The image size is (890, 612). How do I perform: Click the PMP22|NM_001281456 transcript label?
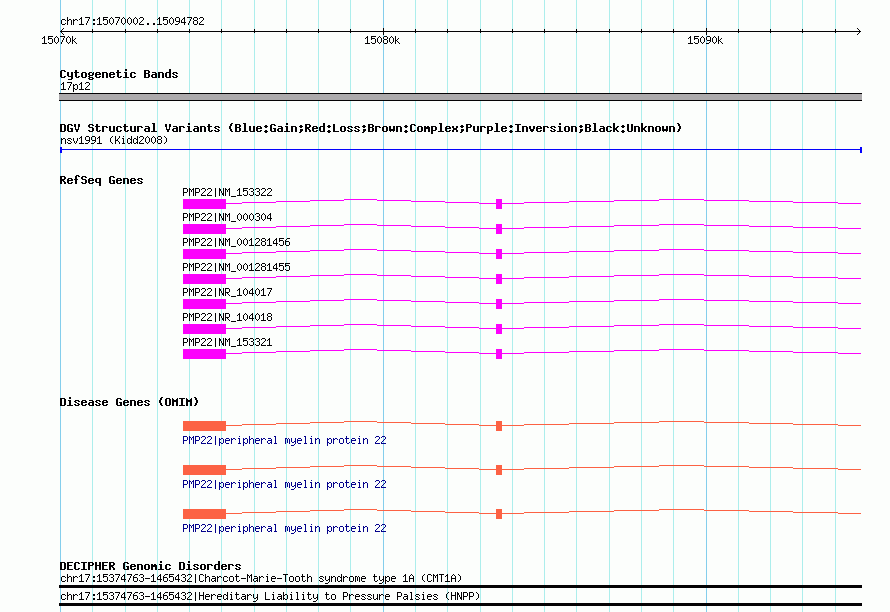236,242
